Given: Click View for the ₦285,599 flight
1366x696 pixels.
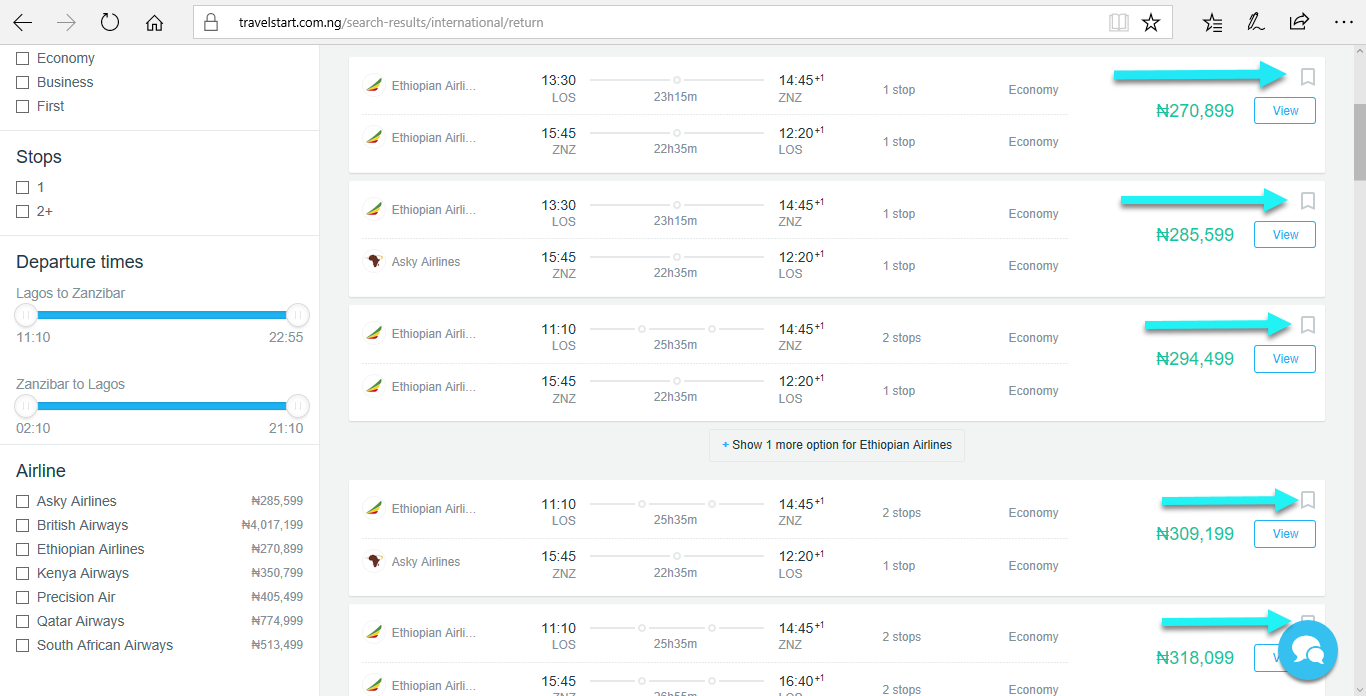Looking at the screenshot, I should point(1285,235).
